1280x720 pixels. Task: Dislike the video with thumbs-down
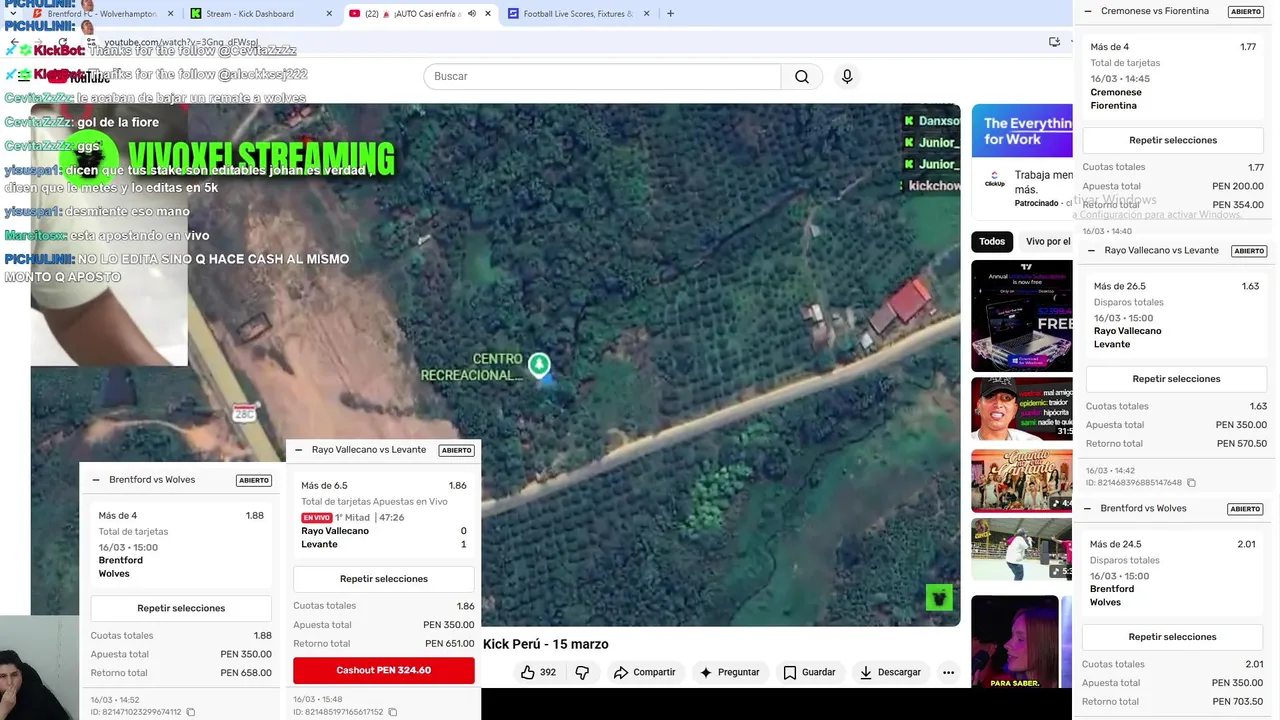pos(582,672)
